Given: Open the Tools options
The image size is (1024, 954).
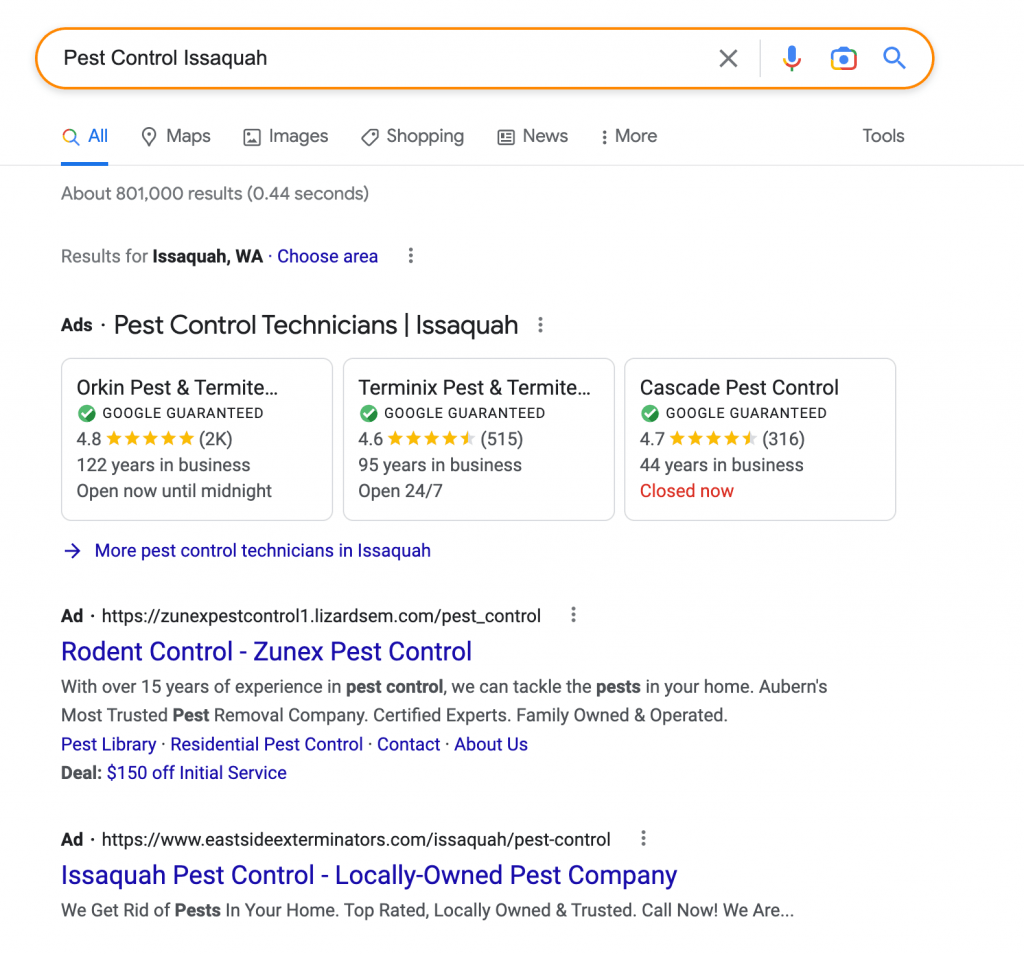Looking at the screenshot, I should tap(883, 136).
